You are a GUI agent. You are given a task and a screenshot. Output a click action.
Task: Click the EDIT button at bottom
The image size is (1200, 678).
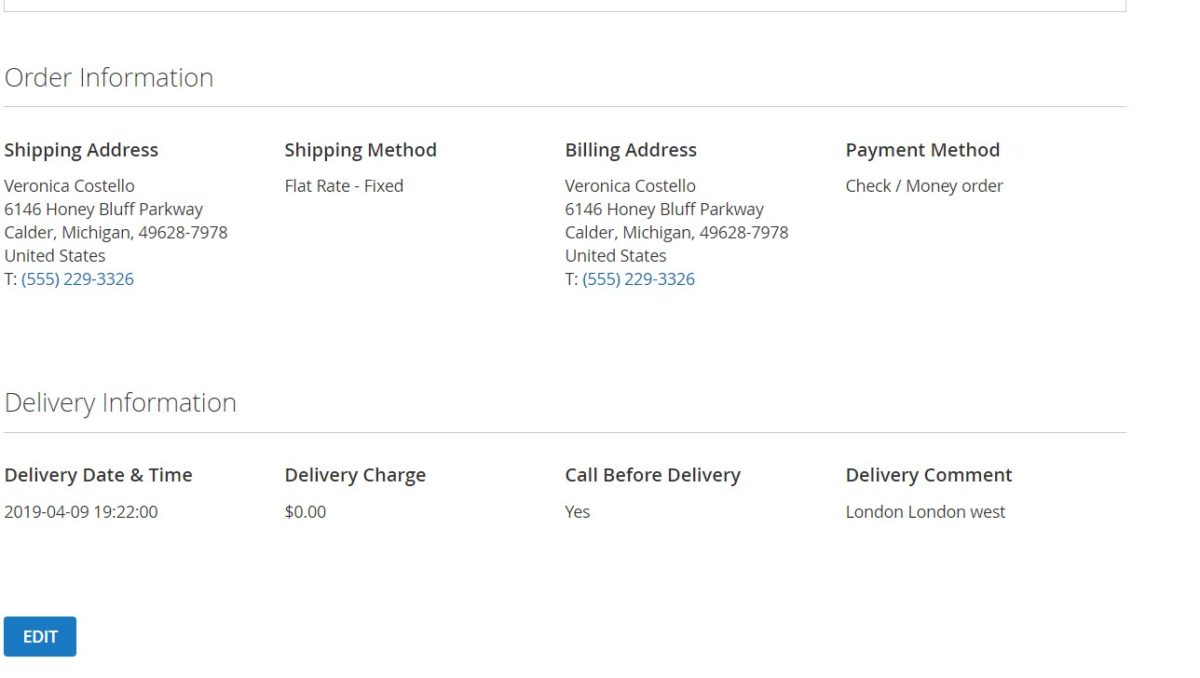(40, 636)
